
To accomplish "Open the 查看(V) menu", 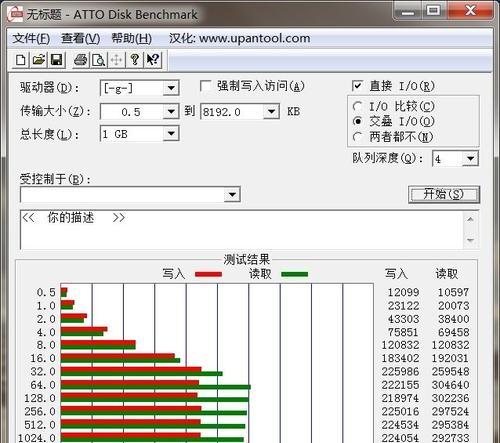I will coord(81,38).
